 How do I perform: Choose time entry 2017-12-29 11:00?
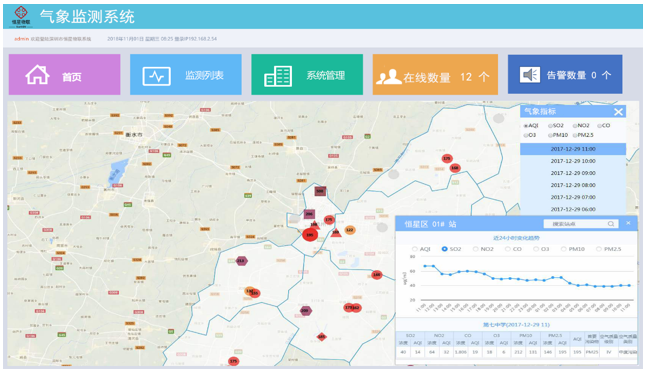coord(573,149)
